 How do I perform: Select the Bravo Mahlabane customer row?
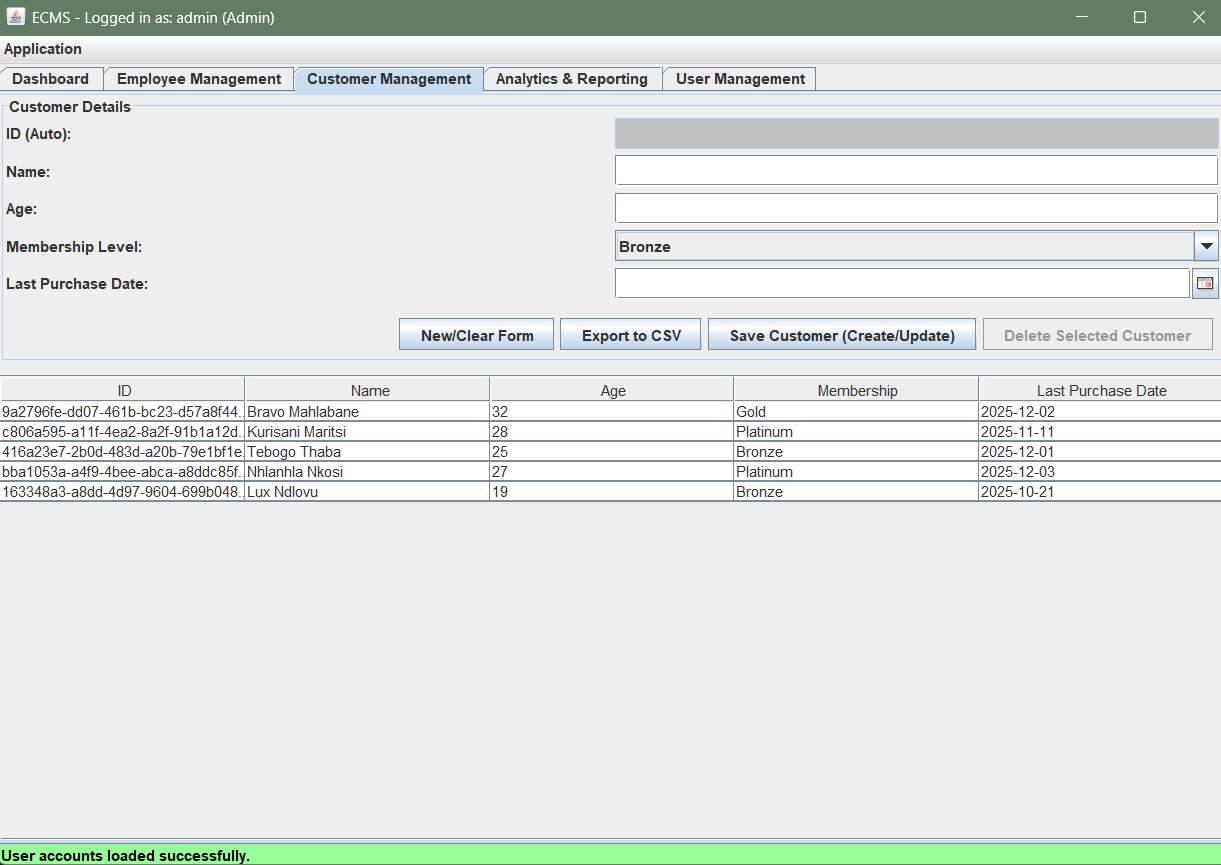pos(303,412)
